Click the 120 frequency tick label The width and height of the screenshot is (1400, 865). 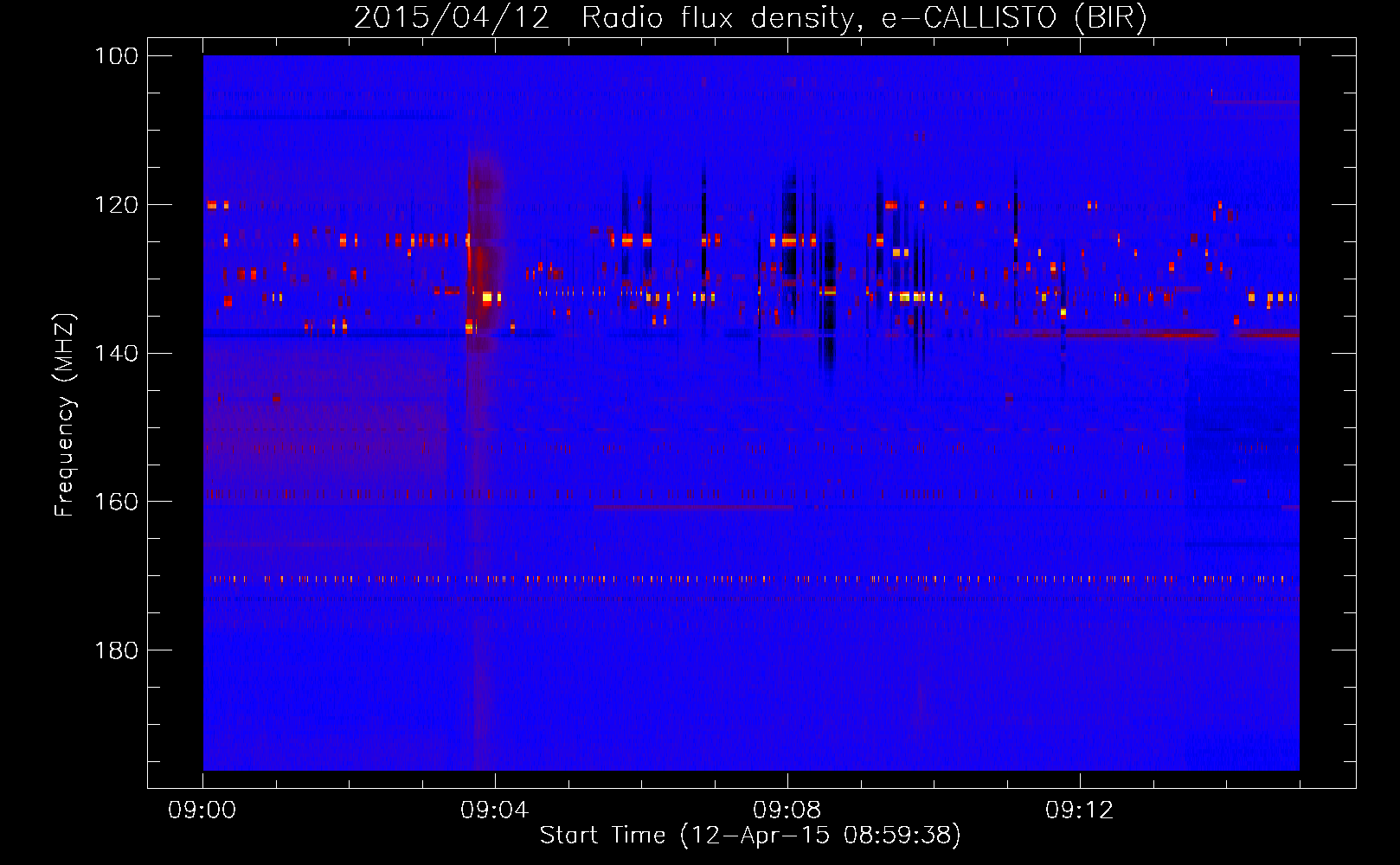(x=116, y=205)
